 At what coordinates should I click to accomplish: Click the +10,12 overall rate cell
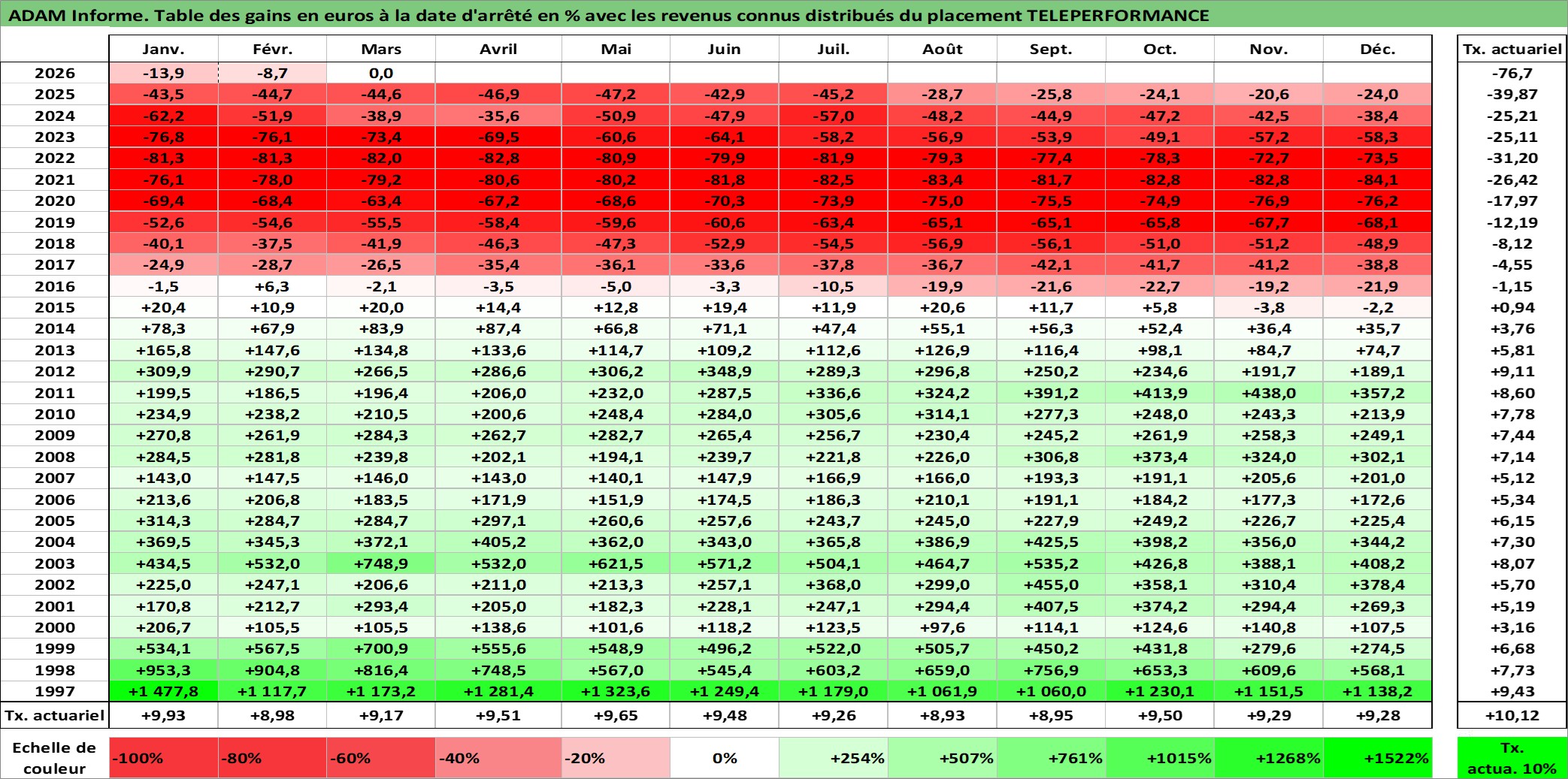click(1512, 715)
